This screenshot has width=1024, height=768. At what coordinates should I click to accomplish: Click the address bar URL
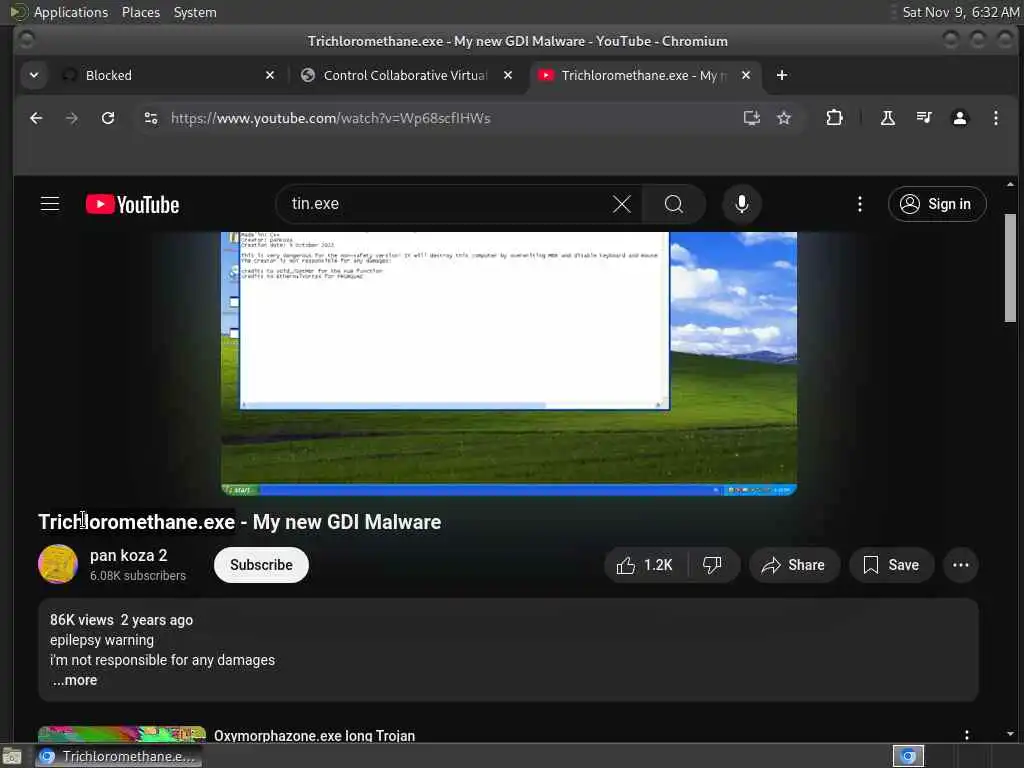tap(330, 118)
